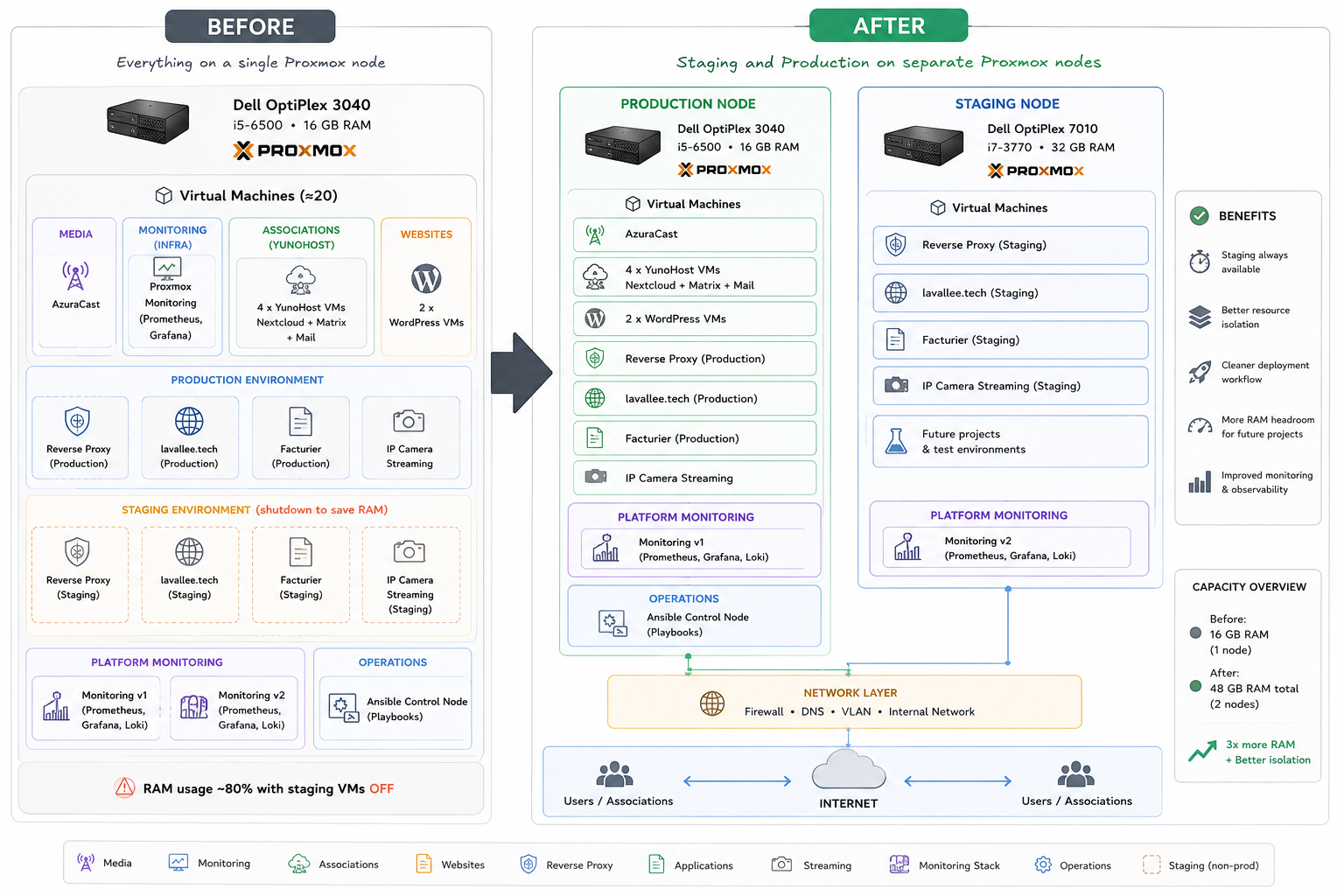This screenshot has width=1344, height=896.
Task: Select the globe icon in the Network Layer box
Action: pos(712,703)
